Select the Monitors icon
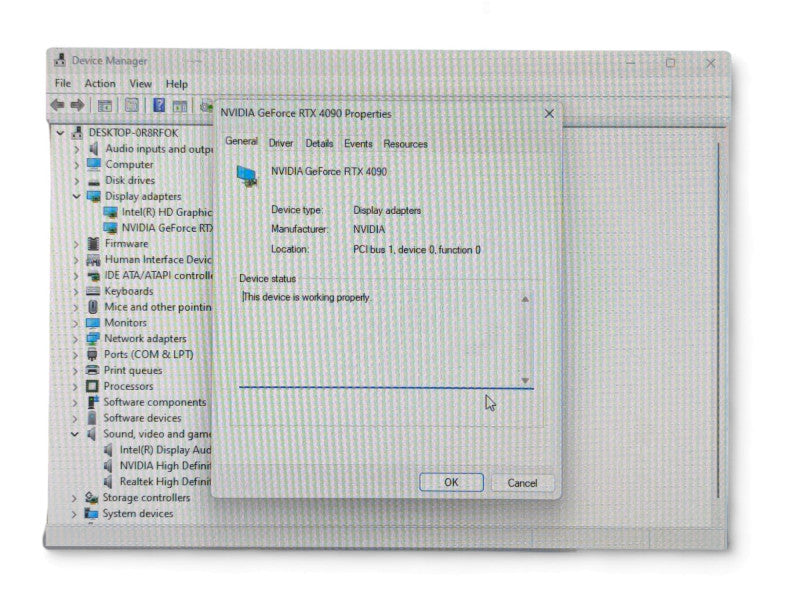Viewport: 800px width, 602px height. [x=93, y=323]
